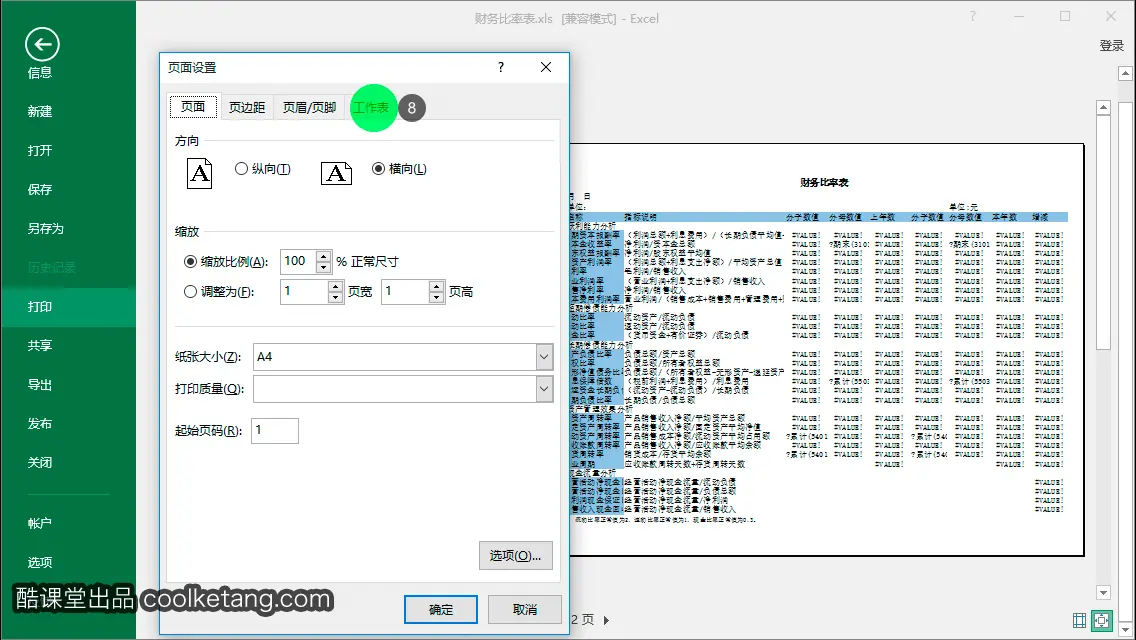Click the Show Margins icon in the preview corner
The width and height of the screenshot is (1136, 640).
1079,620
